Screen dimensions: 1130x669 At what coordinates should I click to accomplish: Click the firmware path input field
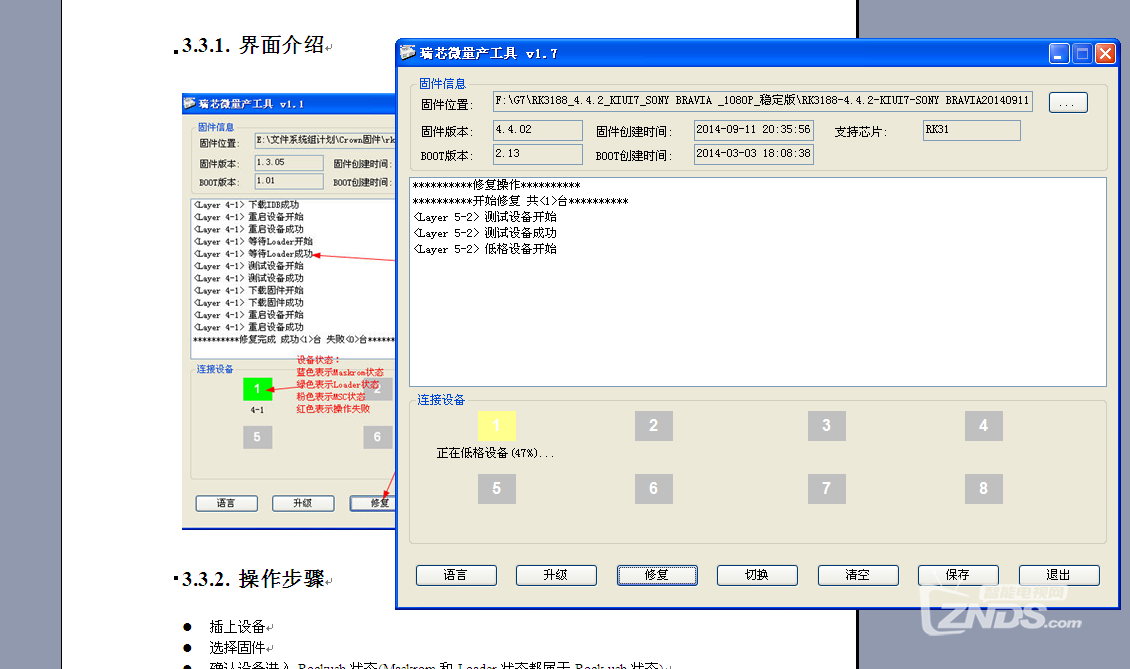coord(763,102)
